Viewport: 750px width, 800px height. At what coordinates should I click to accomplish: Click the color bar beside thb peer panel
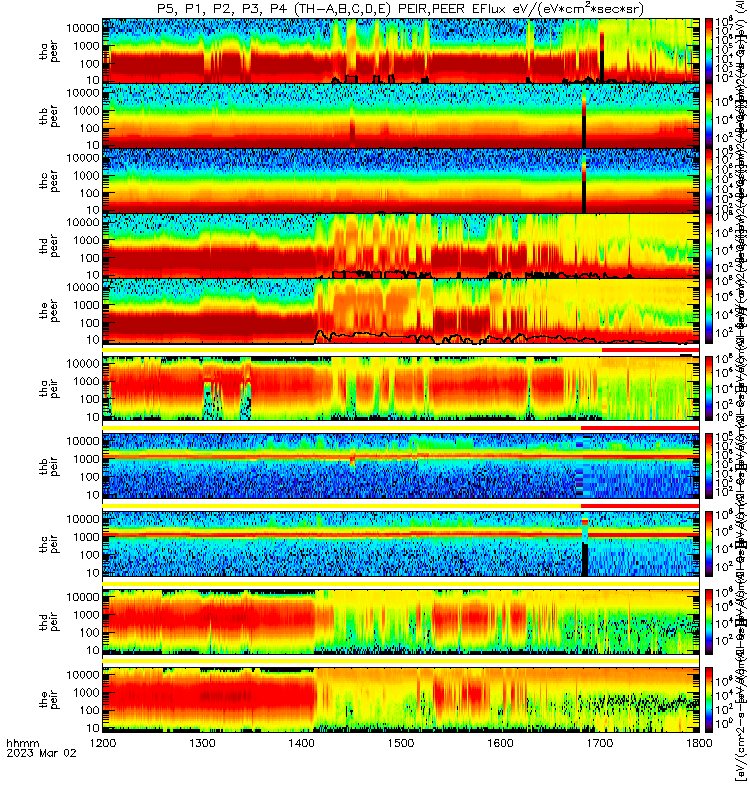pos(709,116)
